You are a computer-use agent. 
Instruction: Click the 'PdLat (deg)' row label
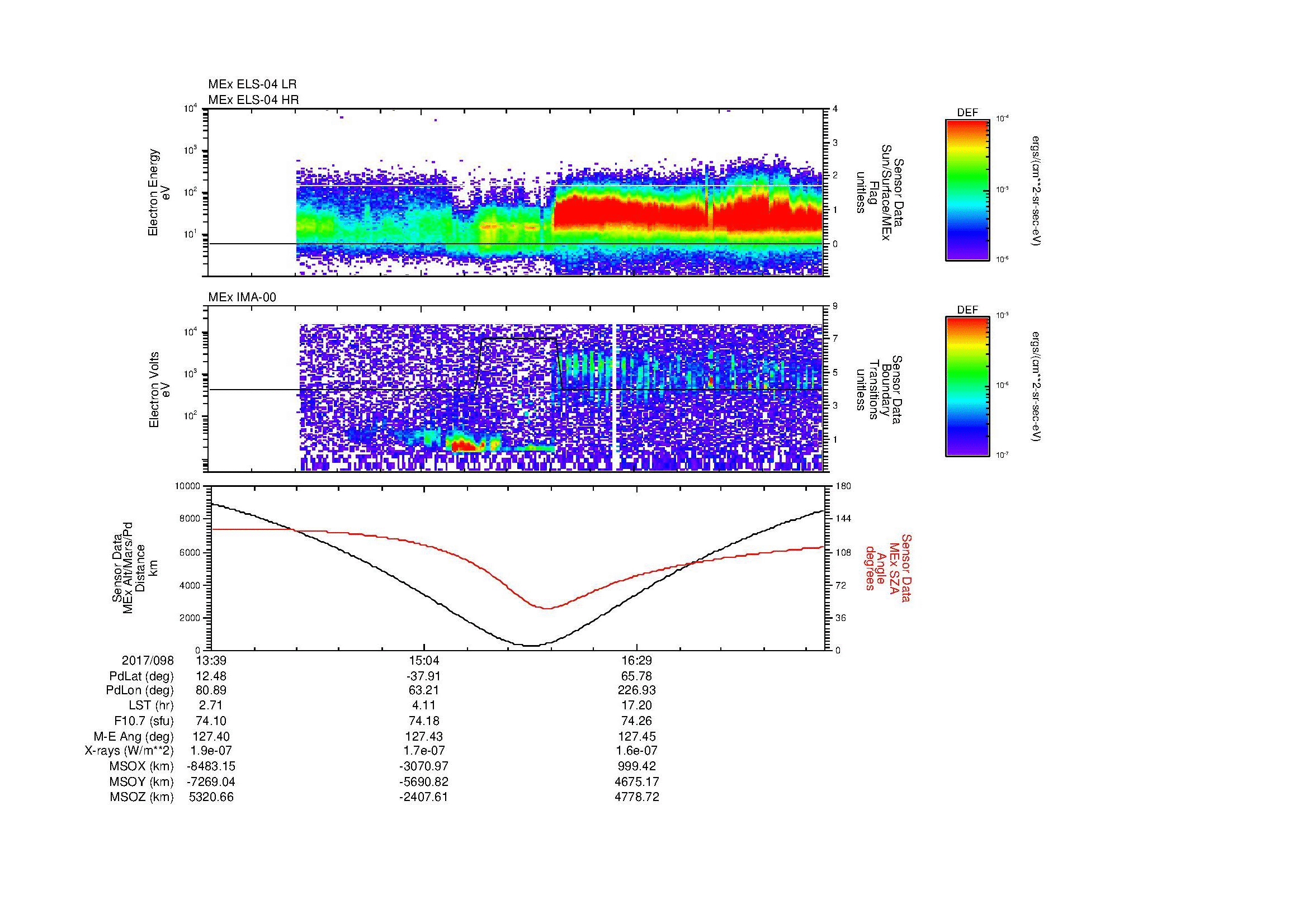click(x=141, y=676)
